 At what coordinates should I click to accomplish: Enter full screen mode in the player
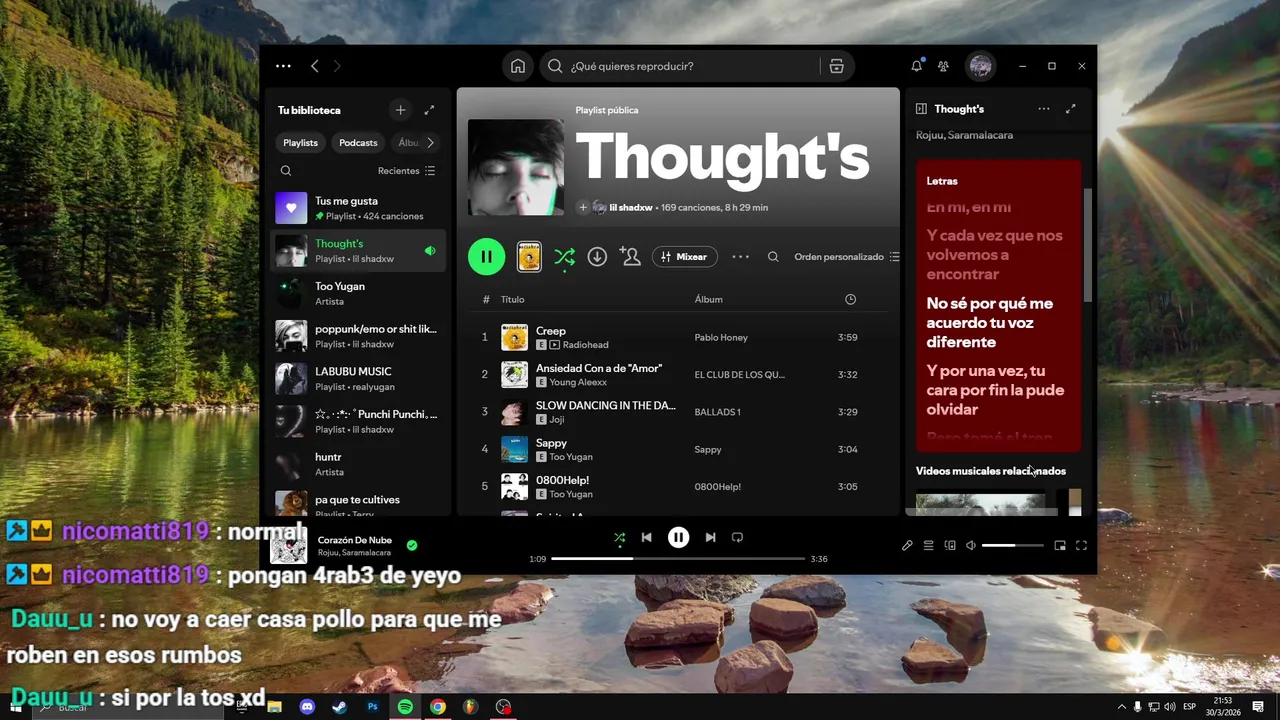click(x=1081, y=545)
